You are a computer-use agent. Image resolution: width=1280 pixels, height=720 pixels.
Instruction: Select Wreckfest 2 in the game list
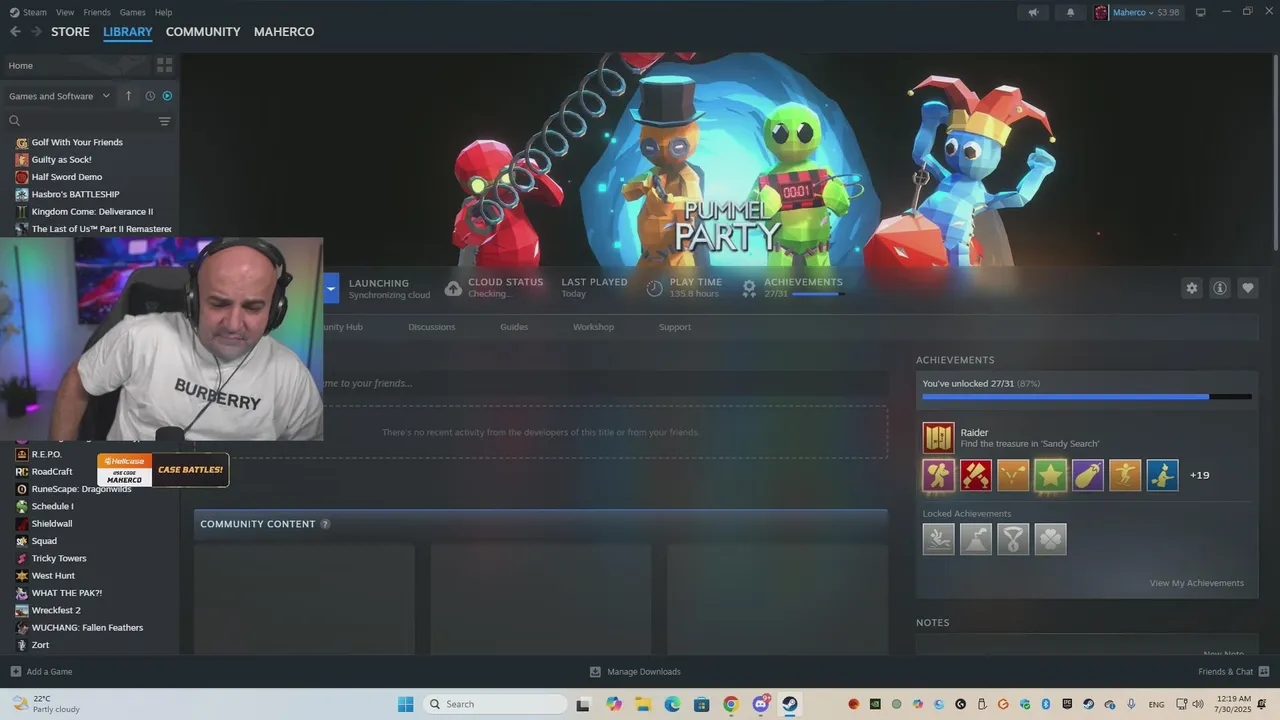[56, 610]
